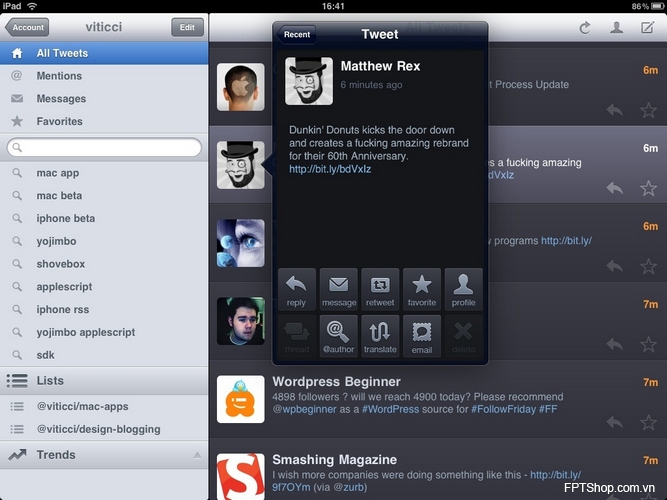
Task: Tap the message envelope button in popover
Action: [339, 289]
